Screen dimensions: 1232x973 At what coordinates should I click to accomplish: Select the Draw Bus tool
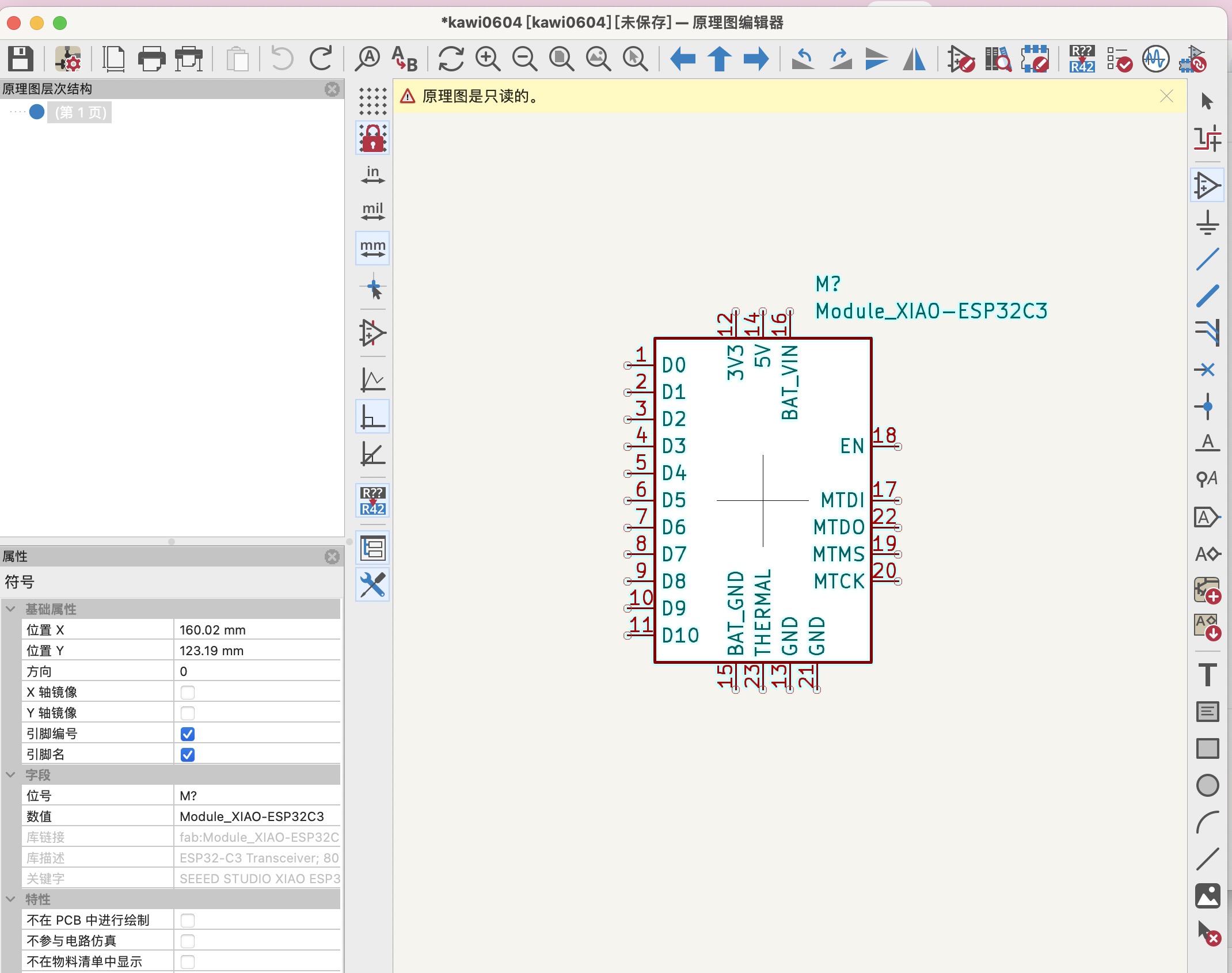pyautogui.click(x=1207, y=296)
